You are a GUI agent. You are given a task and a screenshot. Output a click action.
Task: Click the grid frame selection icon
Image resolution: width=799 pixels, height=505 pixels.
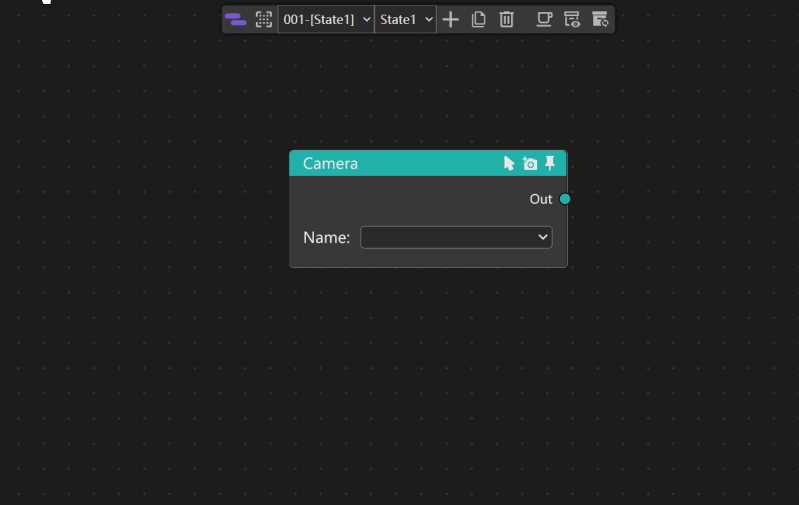tap(263, 19)
